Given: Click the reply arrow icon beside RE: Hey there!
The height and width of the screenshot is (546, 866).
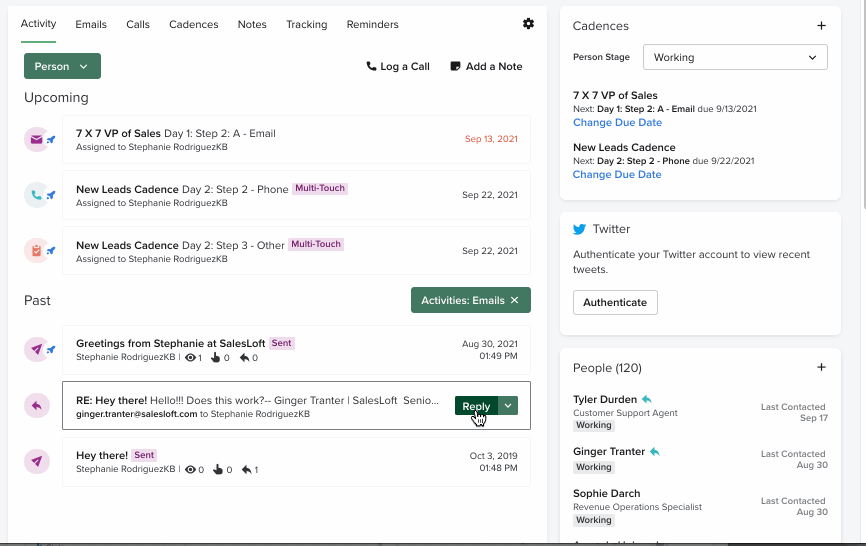Looking at the screenshot, I should tap(37, 406).
